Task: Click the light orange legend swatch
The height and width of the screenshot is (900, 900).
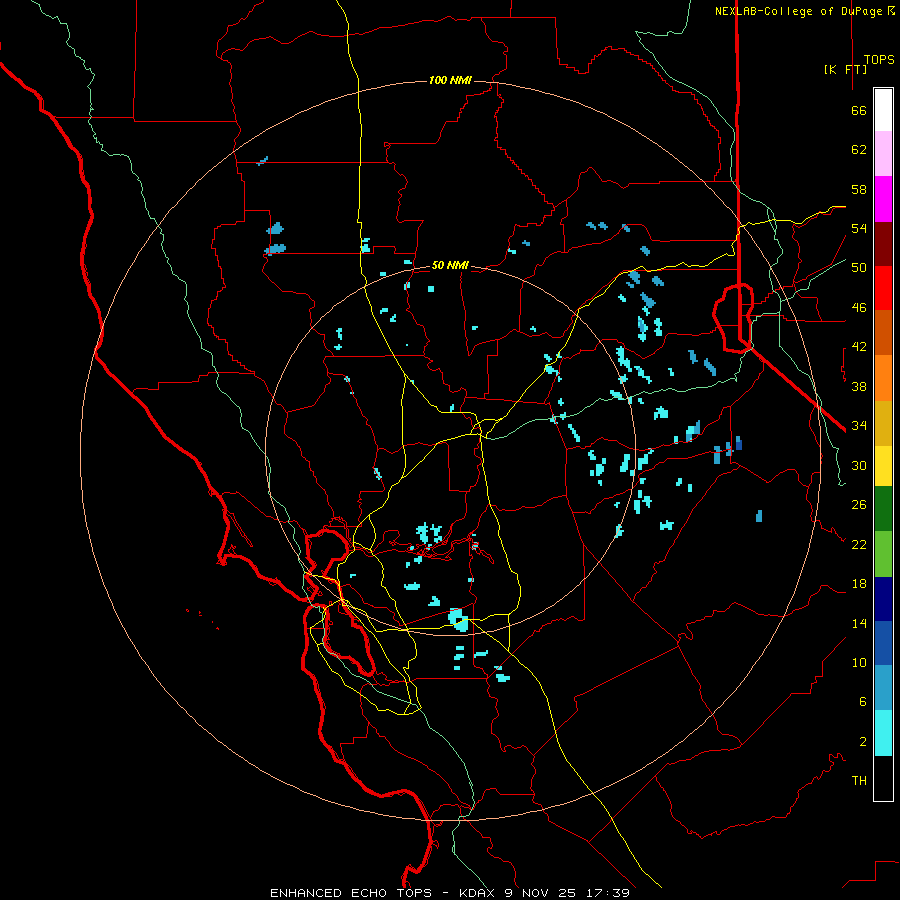Action: point(883,378)
